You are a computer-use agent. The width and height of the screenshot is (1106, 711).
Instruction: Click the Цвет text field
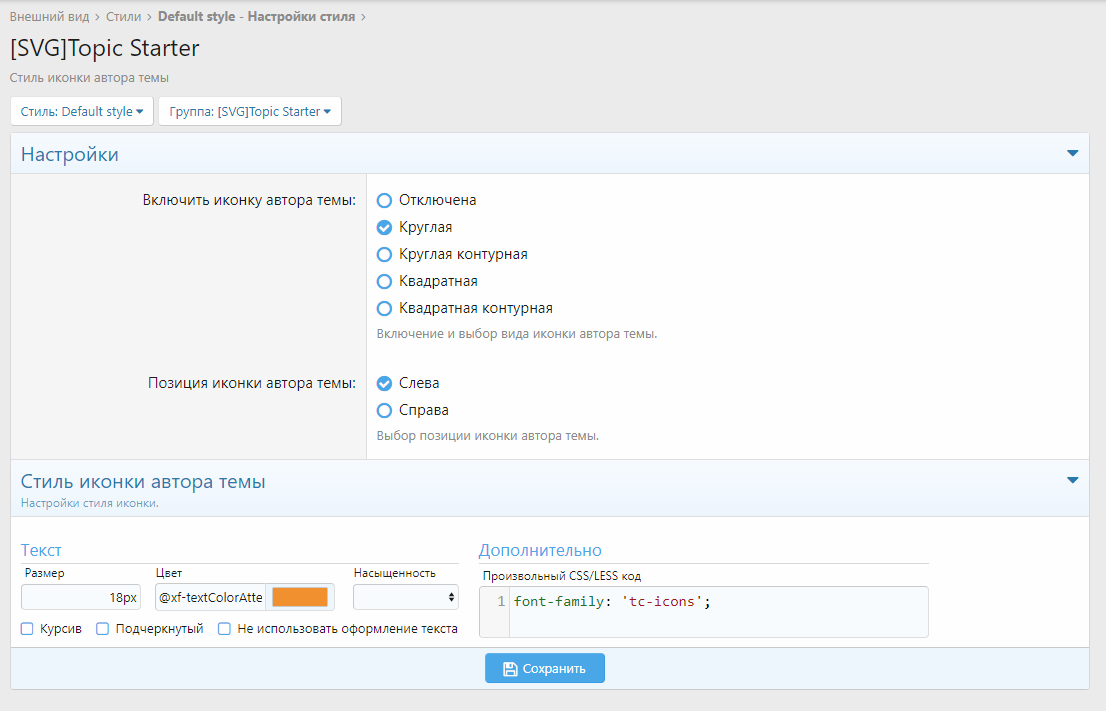click(210, 597)
